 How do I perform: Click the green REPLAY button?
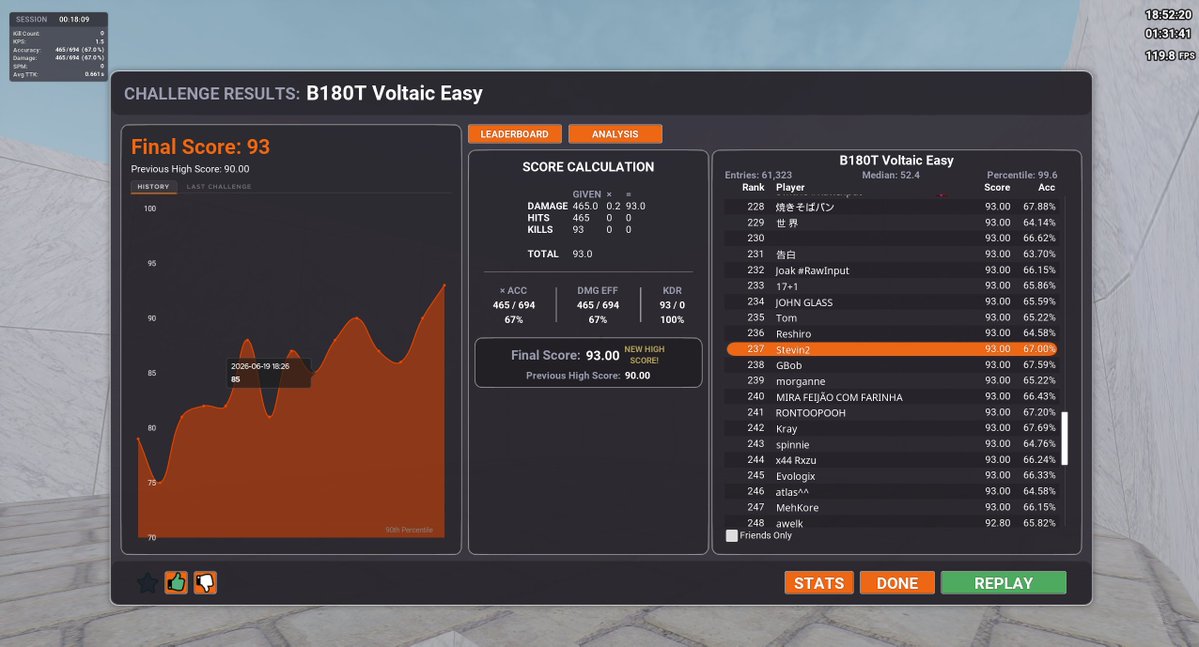1003,583
